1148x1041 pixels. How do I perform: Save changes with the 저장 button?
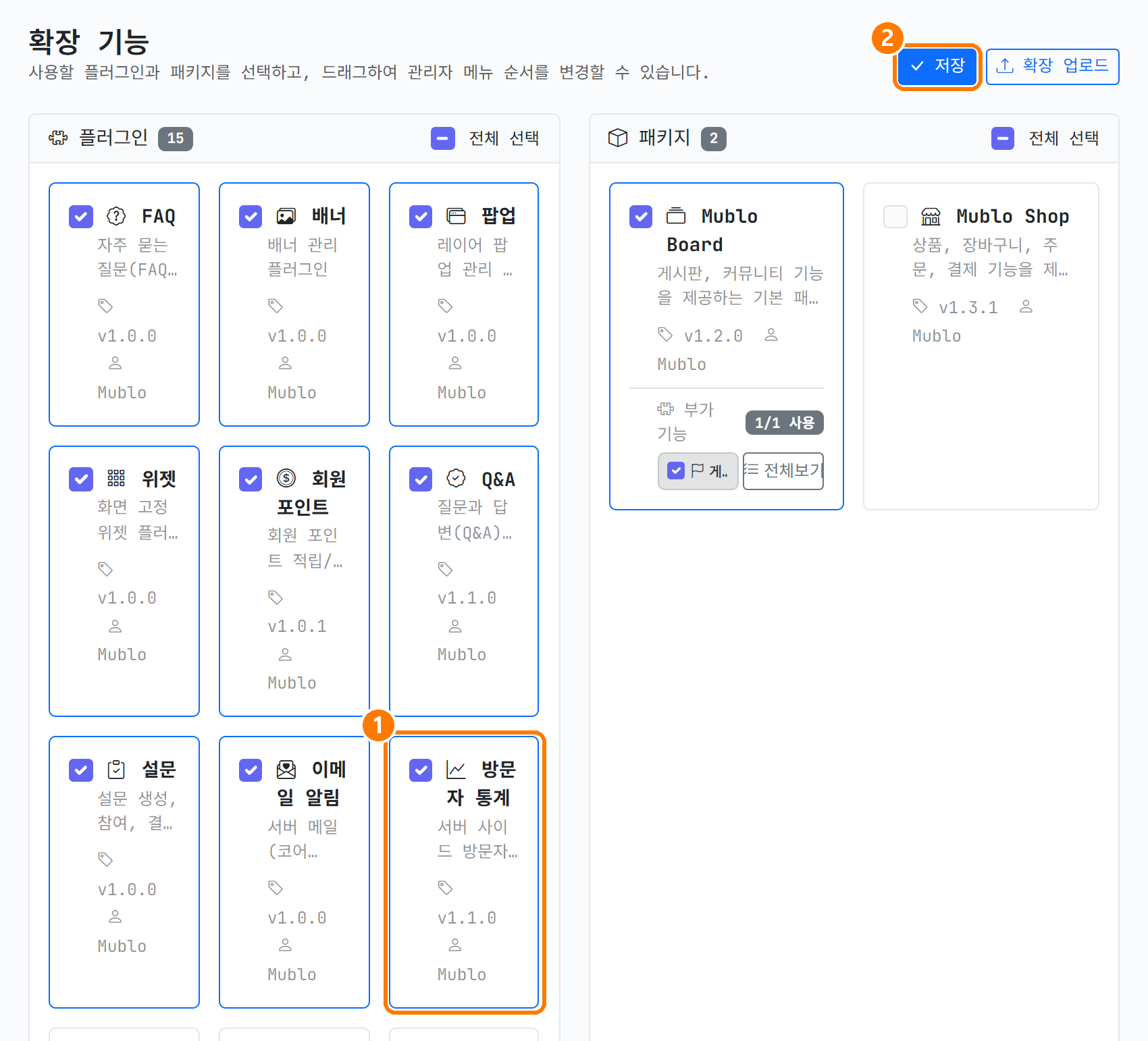tap(937, 66)
